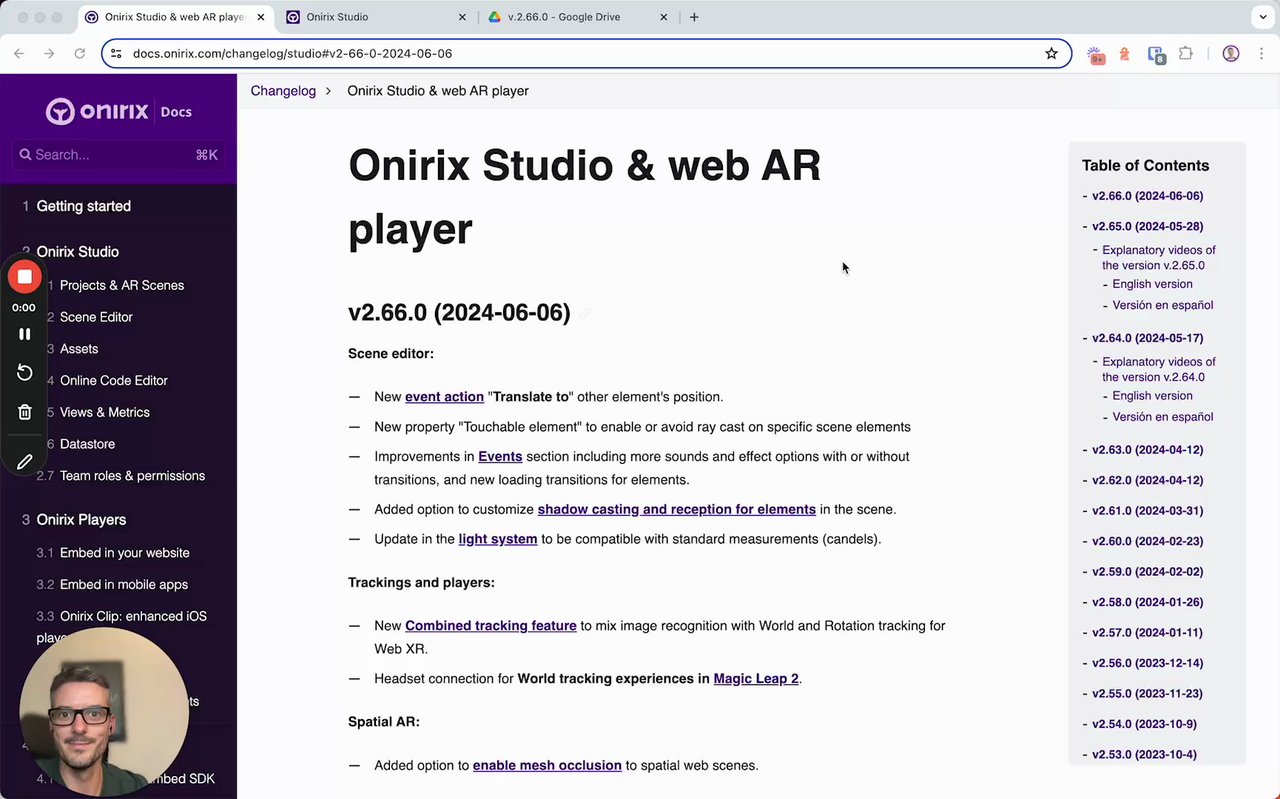Open Onirix Players sidebar section
Image resolution: width=1280 pixels, height=799 pixels.
(81, 520)
